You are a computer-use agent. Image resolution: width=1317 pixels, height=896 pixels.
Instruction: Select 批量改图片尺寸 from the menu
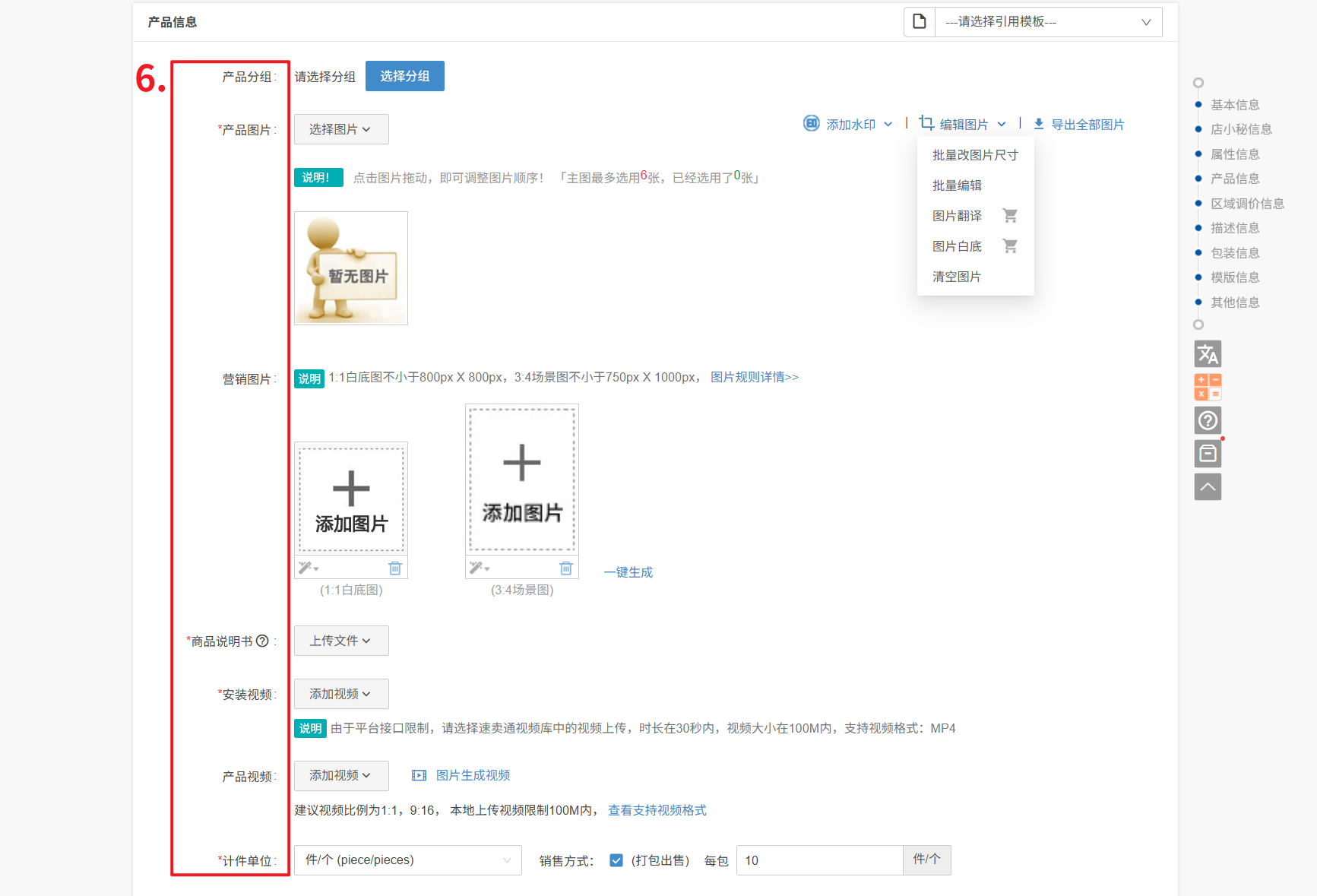(975, 155)
